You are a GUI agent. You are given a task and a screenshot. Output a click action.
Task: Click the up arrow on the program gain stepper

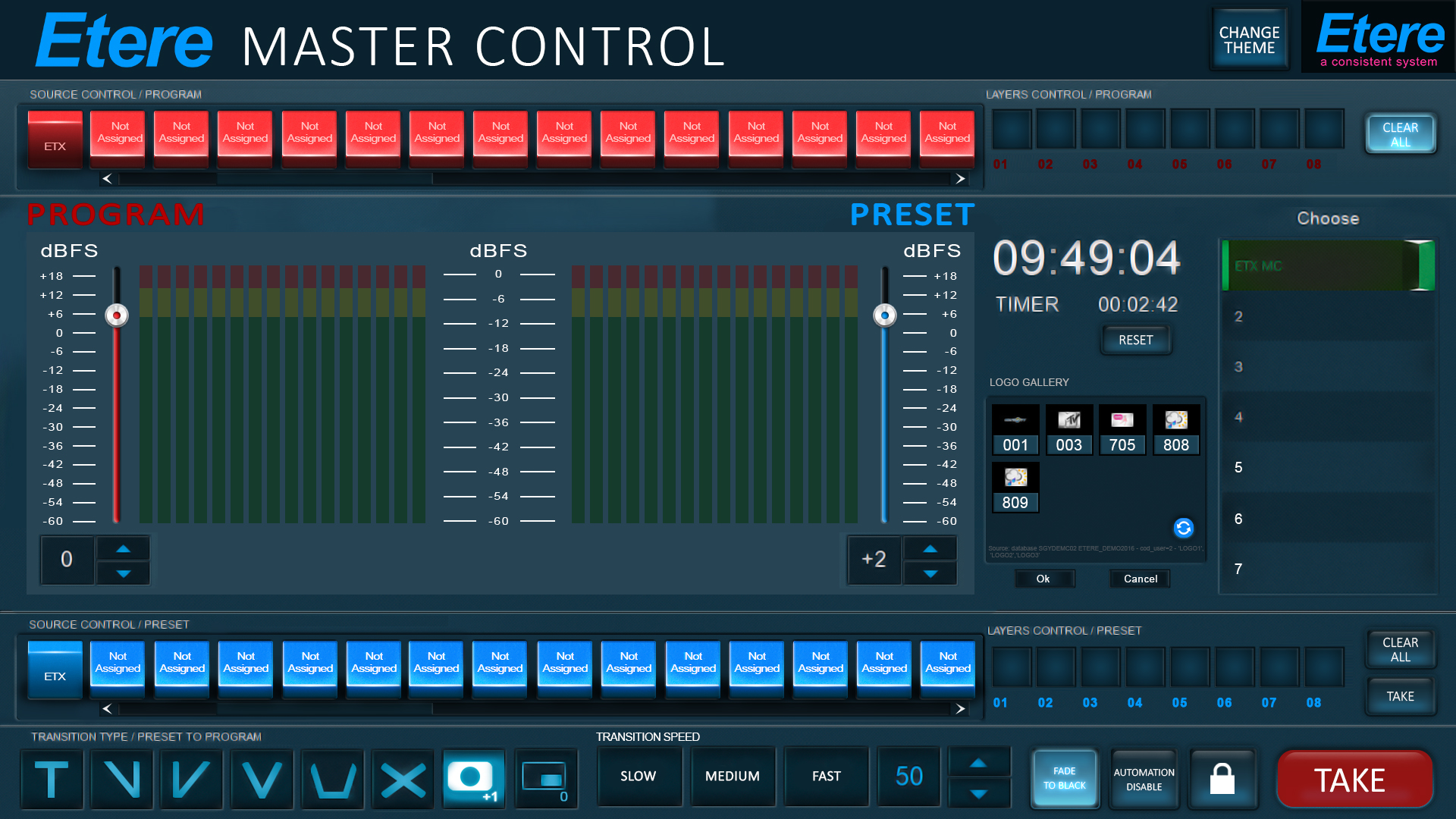(x=123, y=548)
